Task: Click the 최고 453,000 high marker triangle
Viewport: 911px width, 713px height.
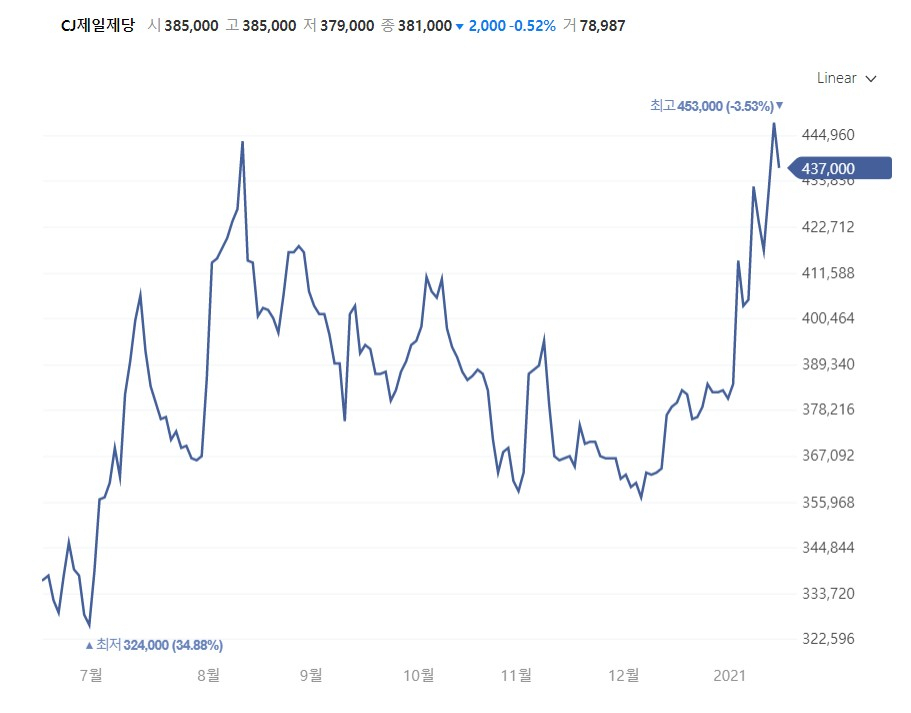Action: 779,105
